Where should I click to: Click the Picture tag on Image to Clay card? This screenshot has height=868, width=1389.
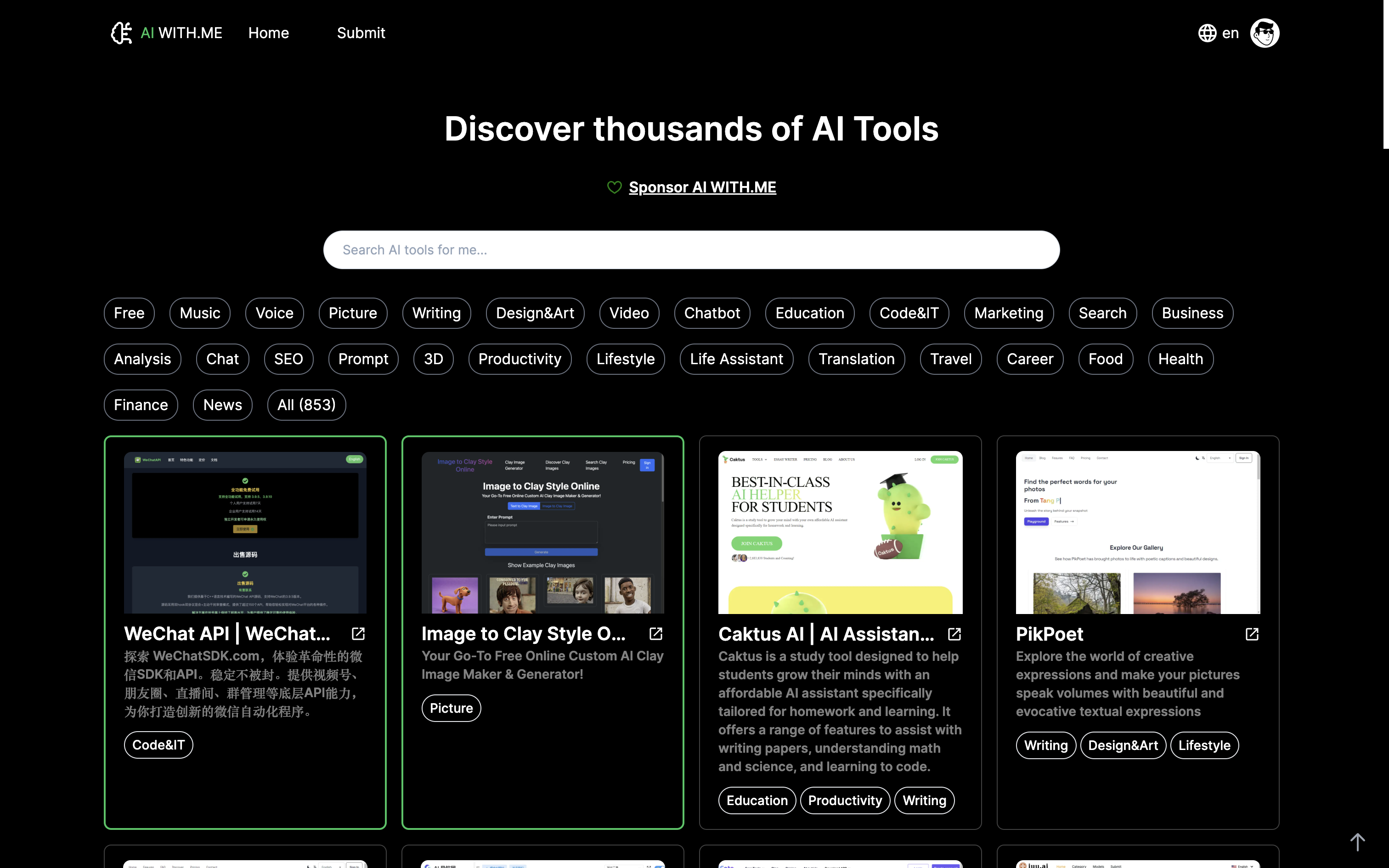[x=451, y=708]
